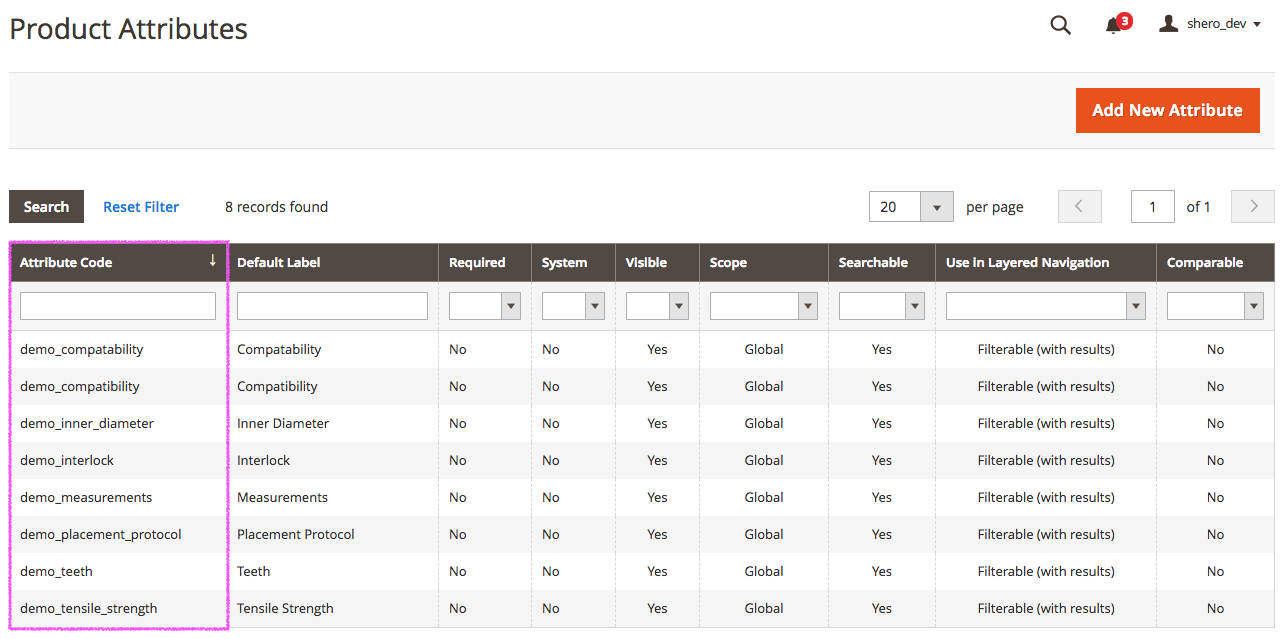Open the Searchable filter dropdown
The width and height of the screenshot is (1286, 639).
pos(913,305)
